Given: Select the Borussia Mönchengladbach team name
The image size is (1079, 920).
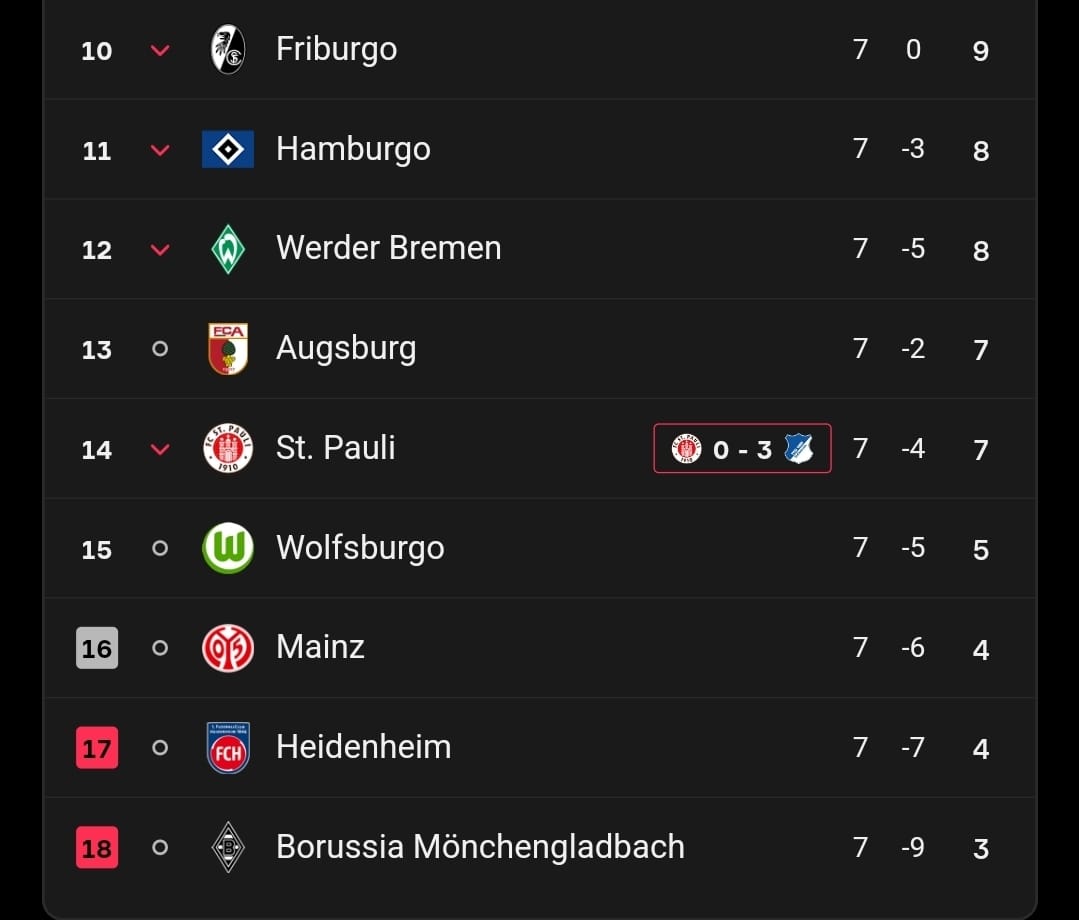Looking at the screenshot, I should 480,847.
